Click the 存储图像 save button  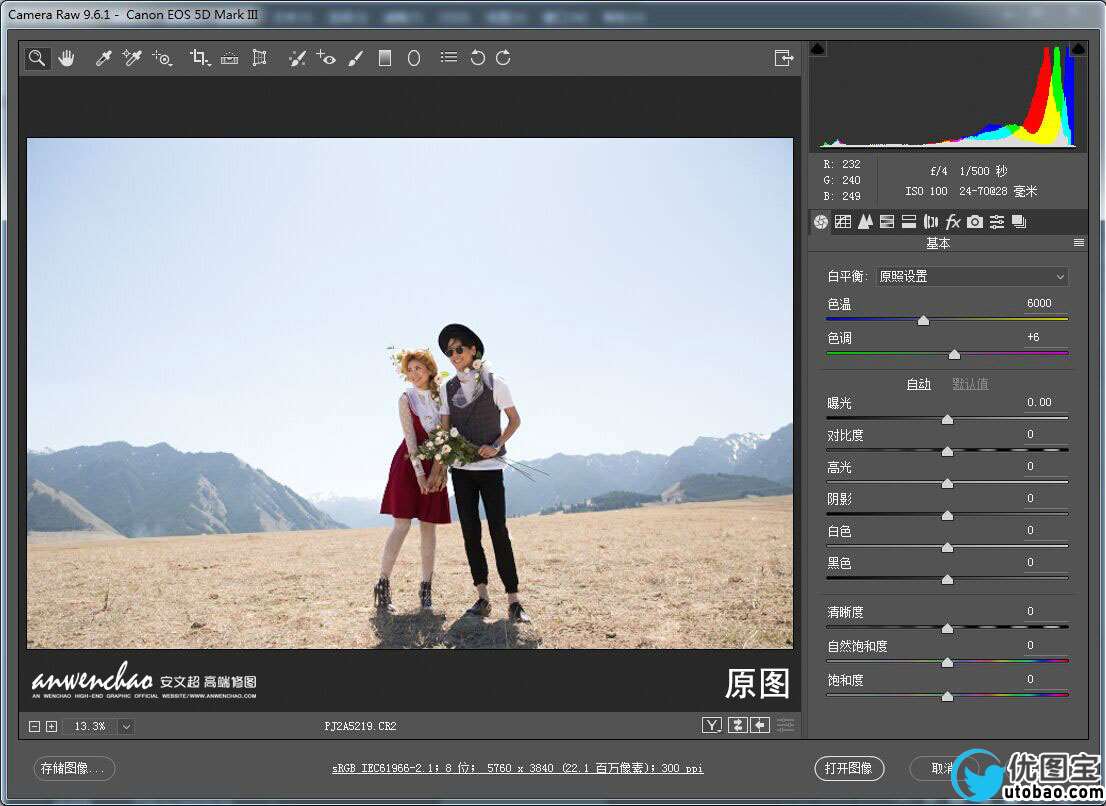75,768
